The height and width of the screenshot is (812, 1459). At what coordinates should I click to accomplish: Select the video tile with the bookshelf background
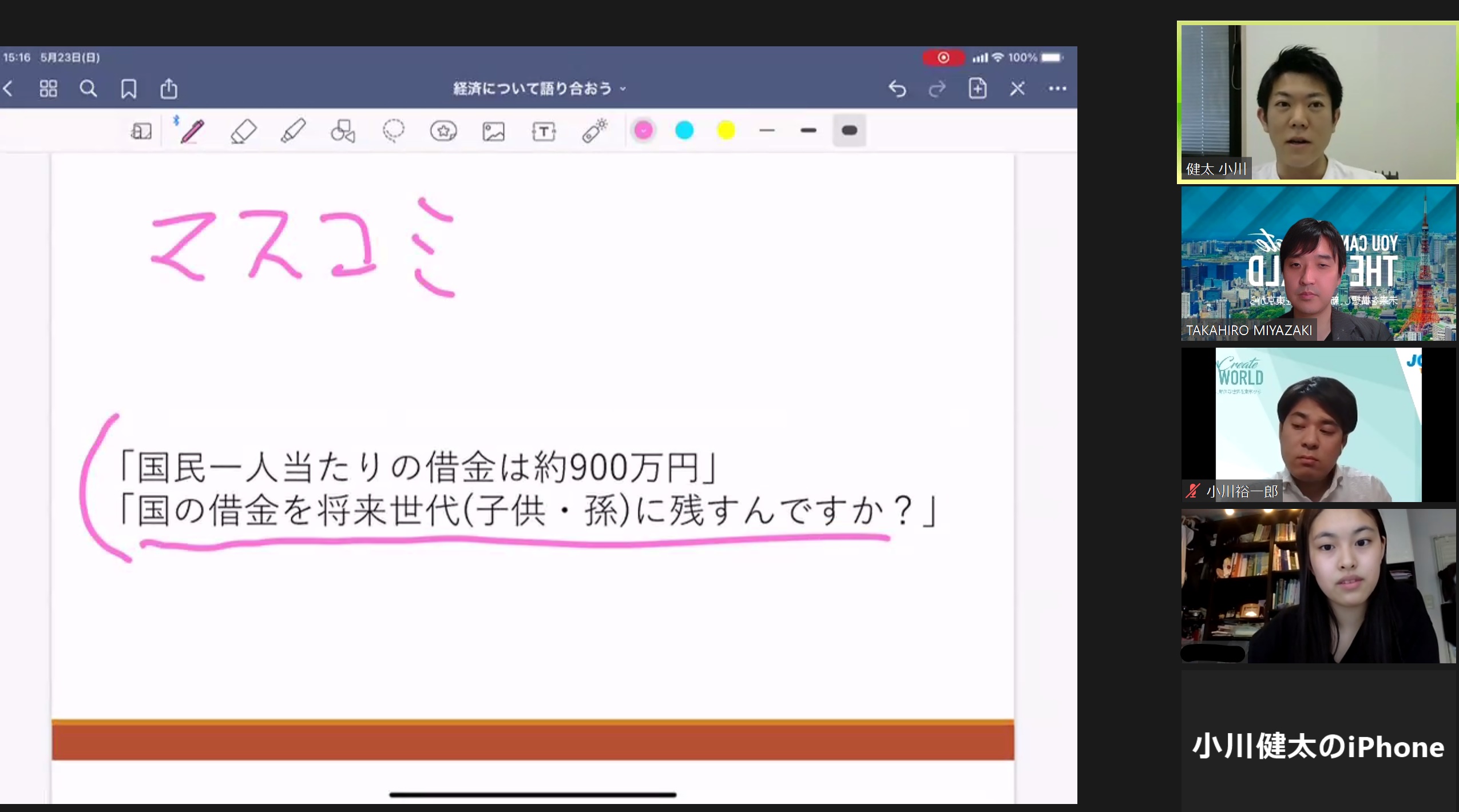1319,586
